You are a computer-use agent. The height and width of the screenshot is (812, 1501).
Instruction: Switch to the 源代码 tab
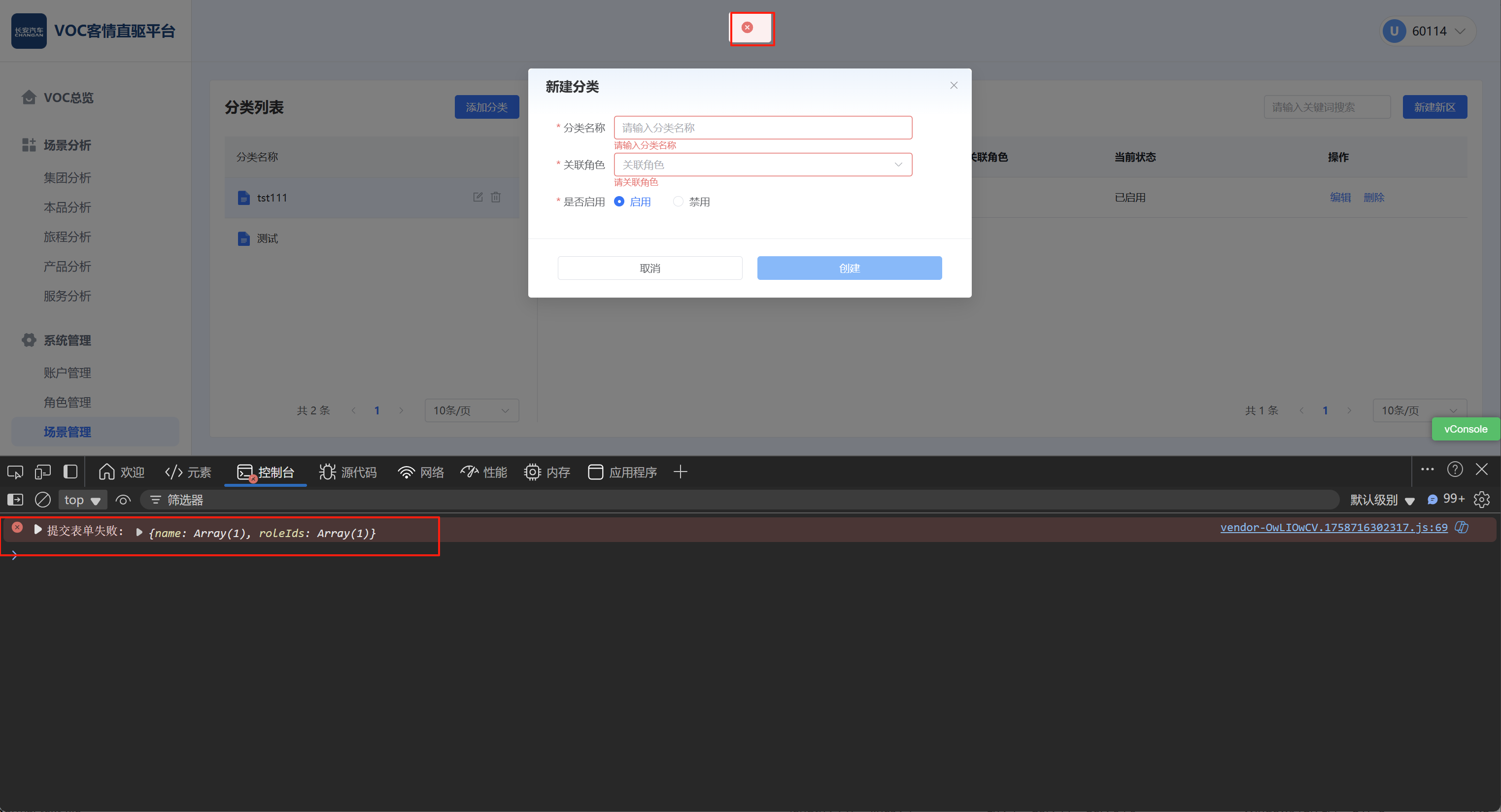coord(348,472)
